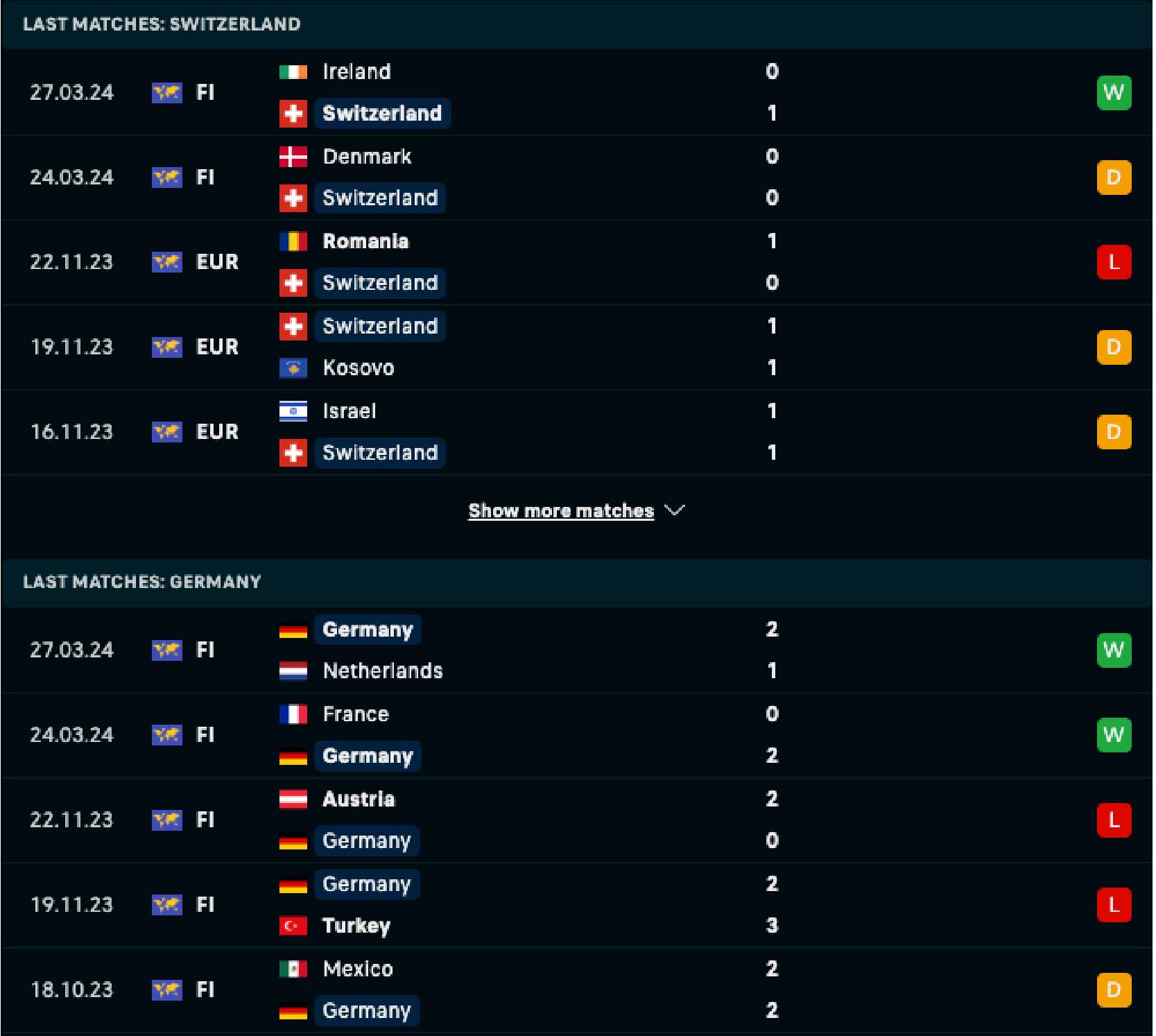Viewport: 1156px width, 1036px height.
Task: Open the Show more matches link
Action: click(x=560, y=511)
